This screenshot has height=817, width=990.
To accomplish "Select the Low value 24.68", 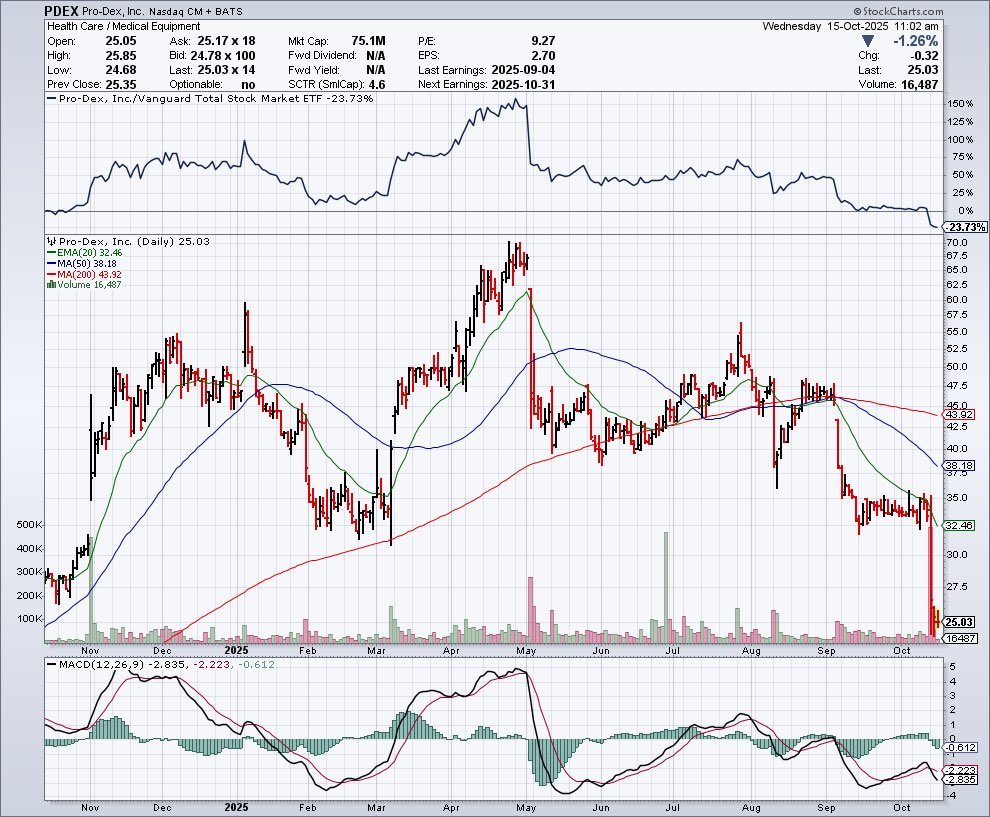I will [x=121, y=70].
